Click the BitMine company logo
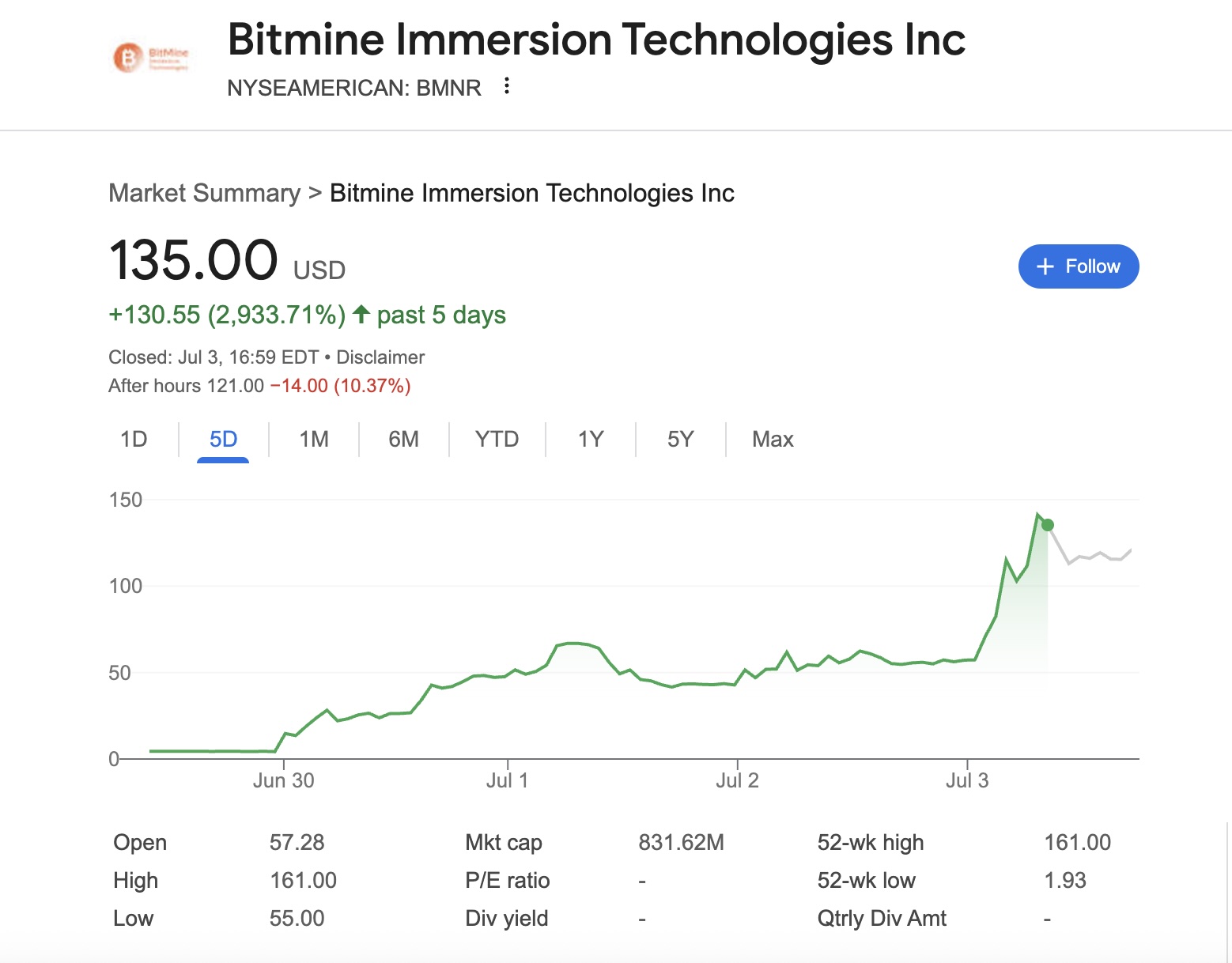The width and height of the screenshot is (1232, 963). (150, 58)
